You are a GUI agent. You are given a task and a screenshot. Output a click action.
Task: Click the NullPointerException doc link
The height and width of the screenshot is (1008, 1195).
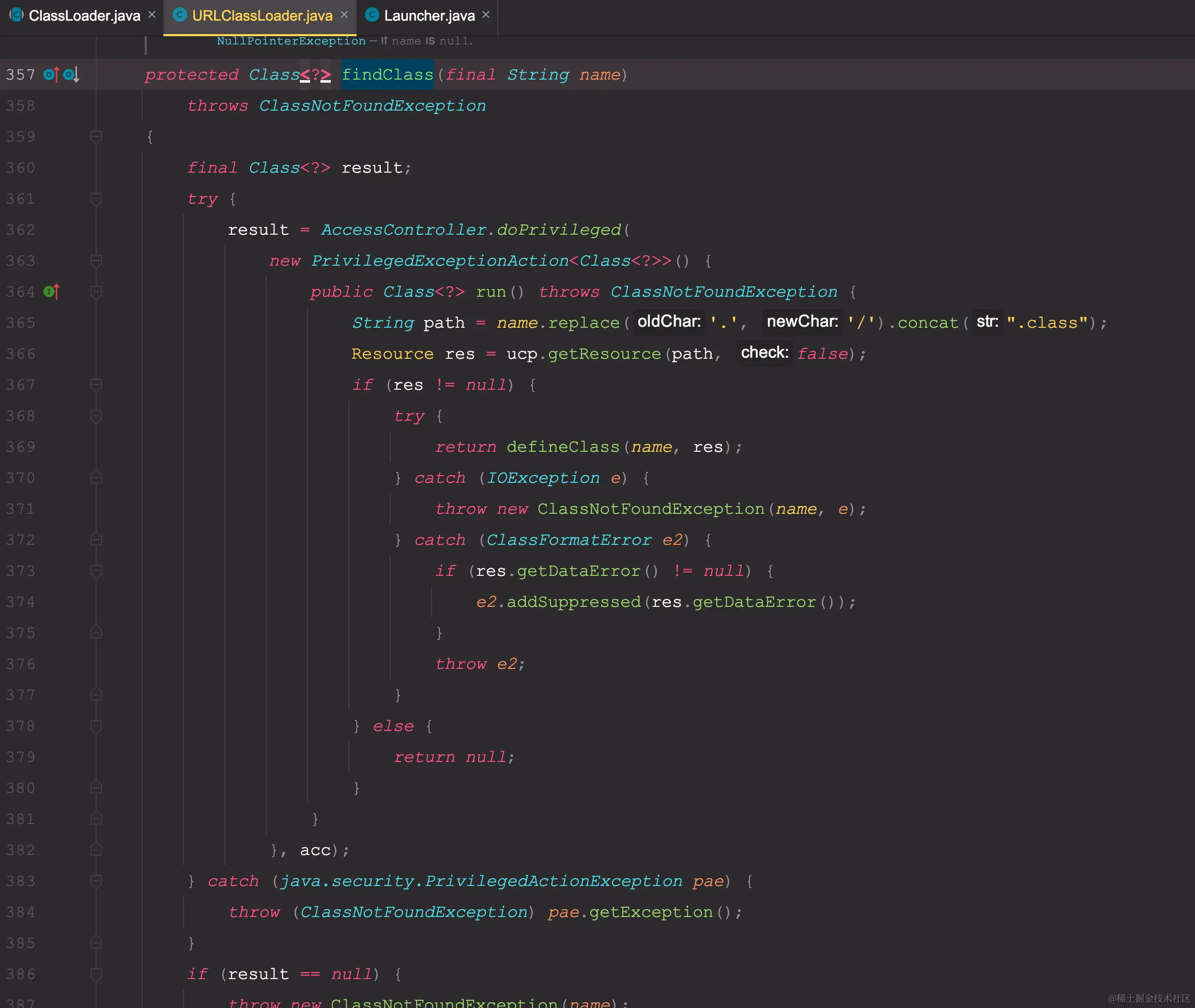[291, 41]
